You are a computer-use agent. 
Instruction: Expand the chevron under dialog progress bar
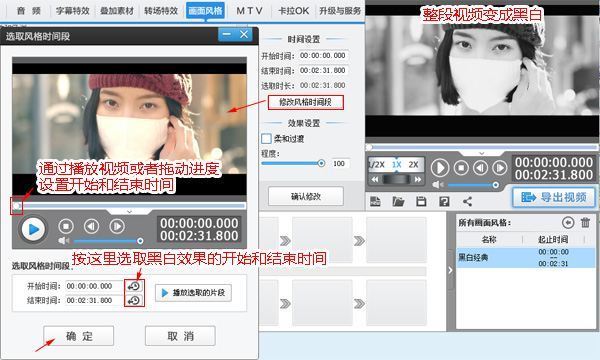click(x=129, y=212)
